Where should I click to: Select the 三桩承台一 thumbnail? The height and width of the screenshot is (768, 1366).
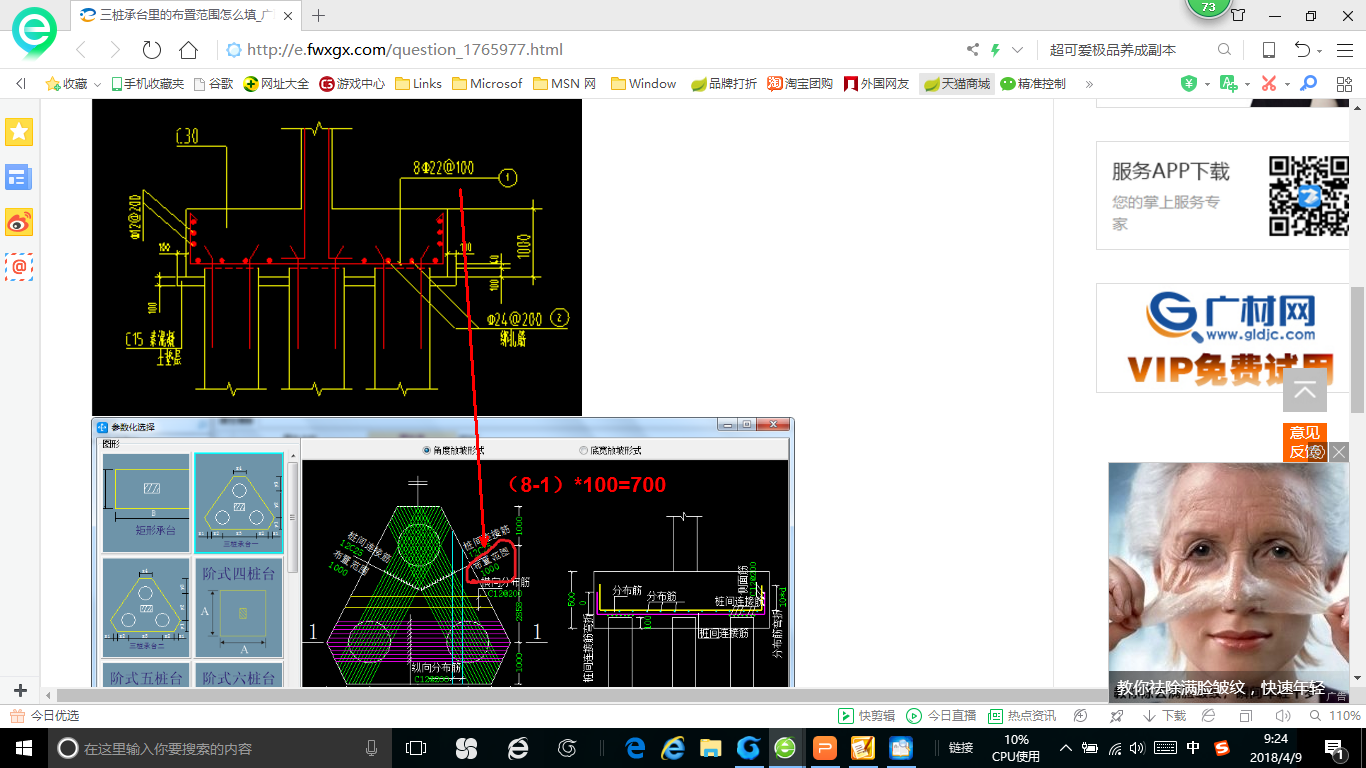point(238,503)
